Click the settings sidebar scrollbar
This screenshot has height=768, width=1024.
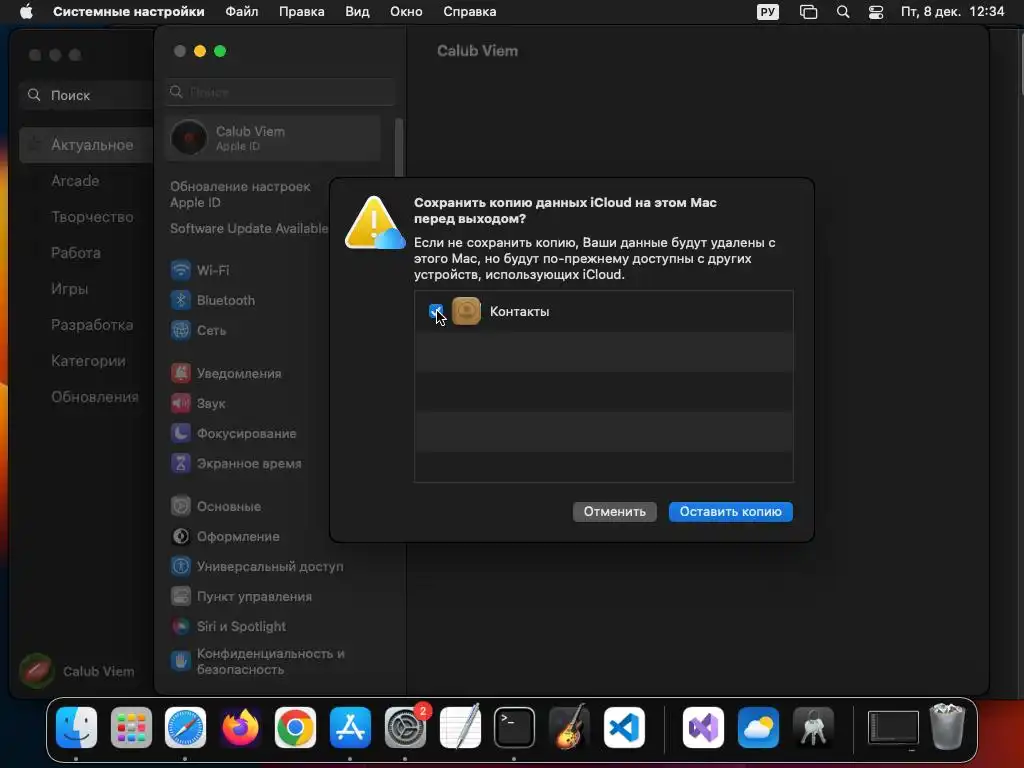click(399, 148)
